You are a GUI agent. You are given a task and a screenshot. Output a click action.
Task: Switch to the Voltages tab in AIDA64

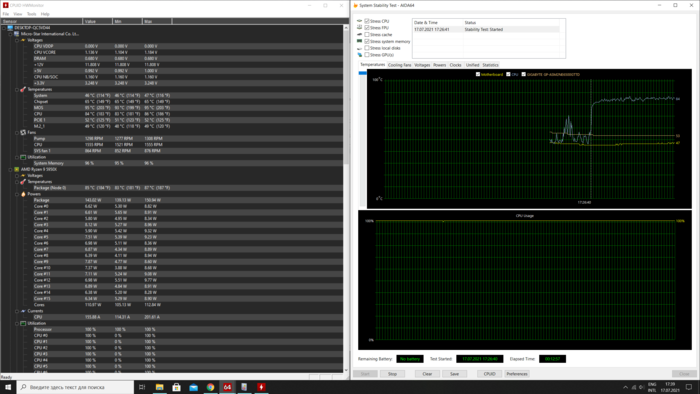coord(422,65)
